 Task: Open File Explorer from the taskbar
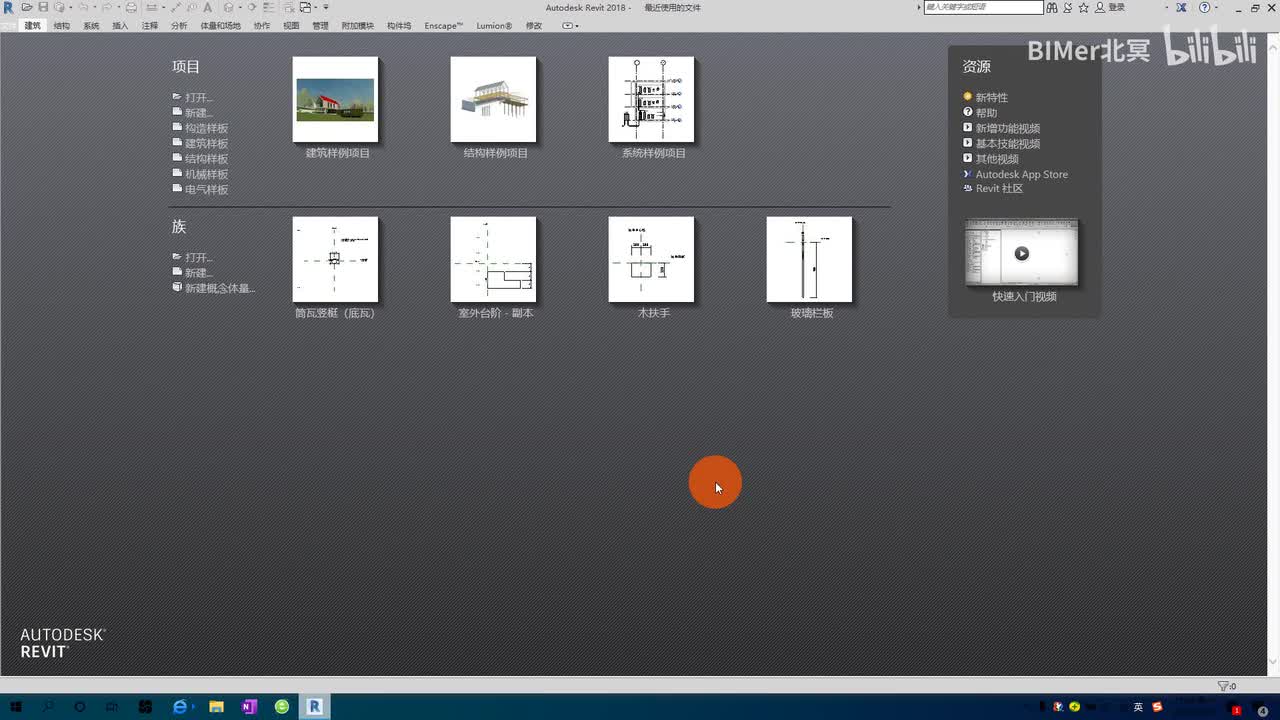(216, 707)
